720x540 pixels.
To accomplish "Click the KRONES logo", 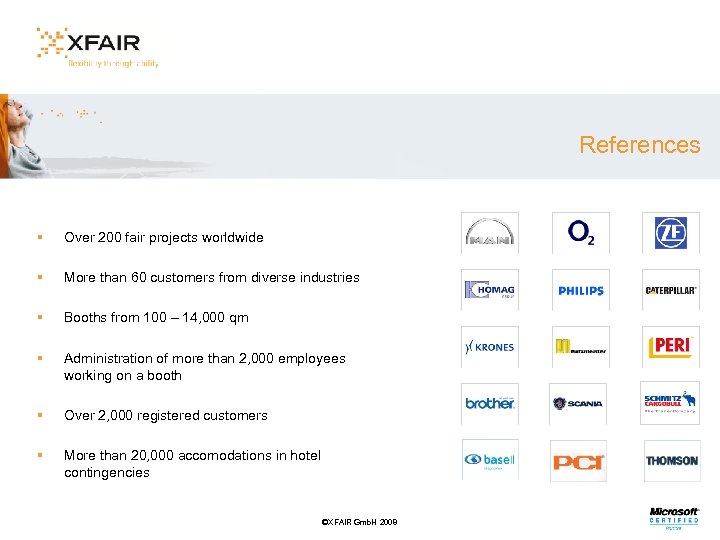I will click(490, 347).
